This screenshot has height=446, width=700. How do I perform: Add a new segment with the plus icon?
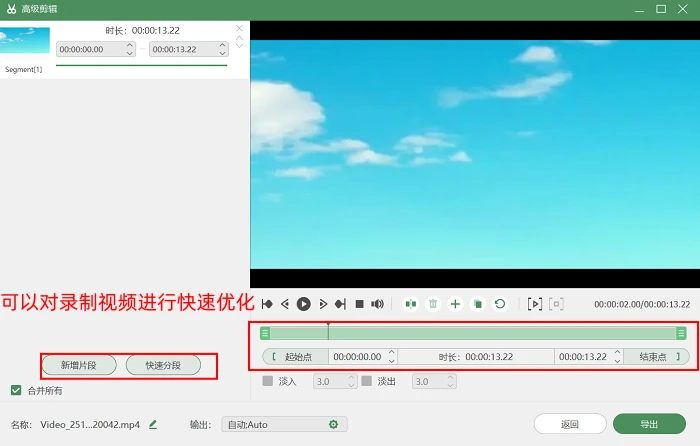(x=455, y=304)
